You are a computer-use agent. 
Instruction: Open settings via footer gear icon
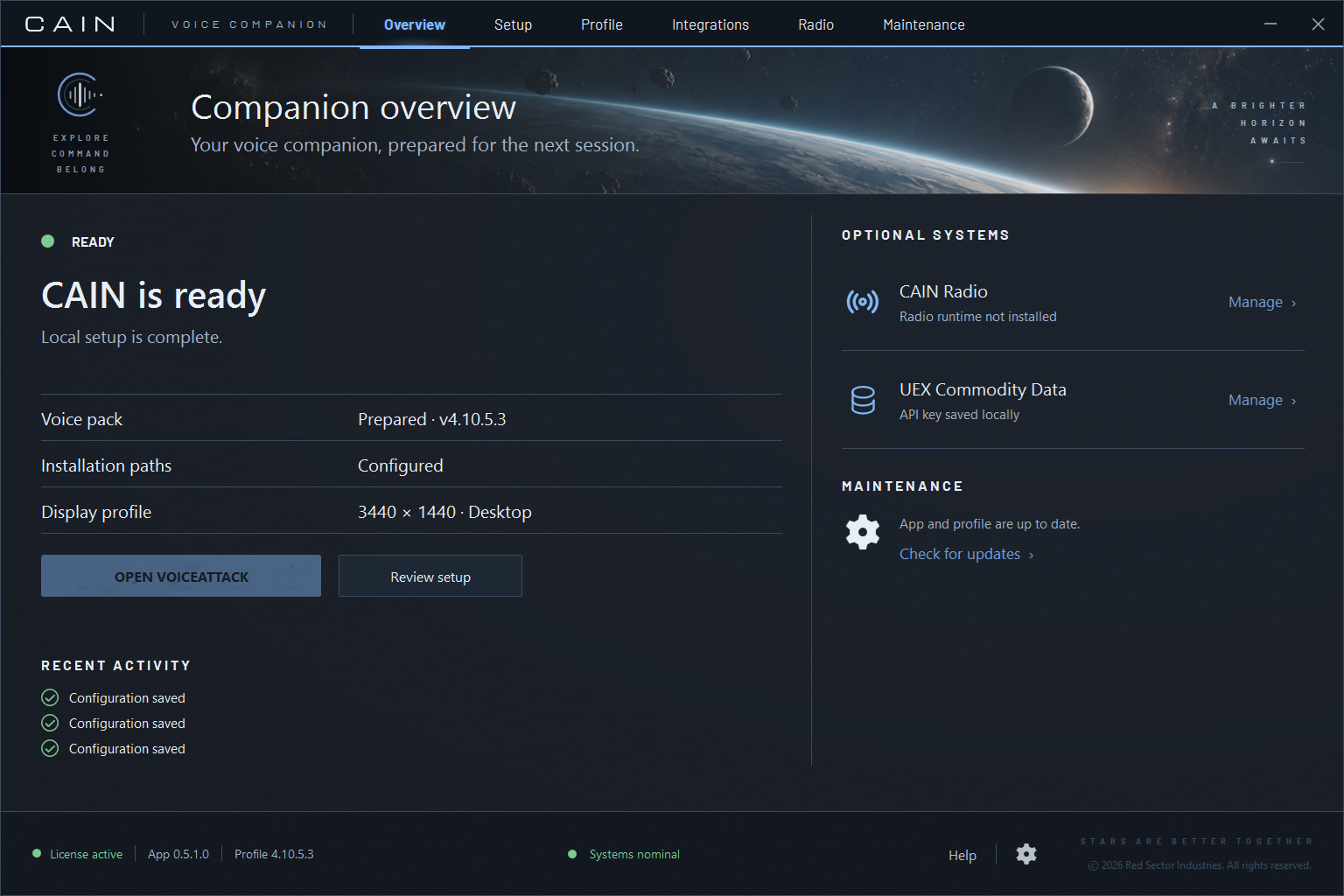tap(1026, 854)
